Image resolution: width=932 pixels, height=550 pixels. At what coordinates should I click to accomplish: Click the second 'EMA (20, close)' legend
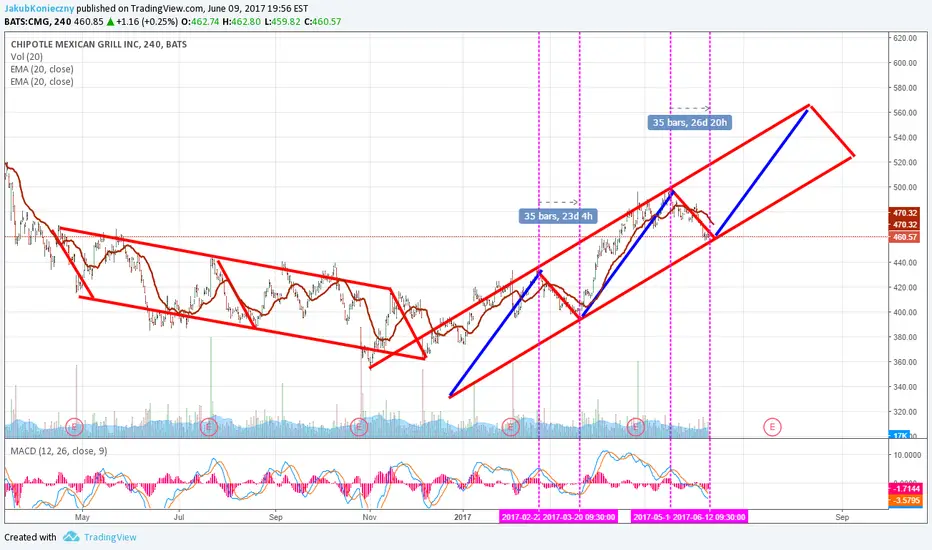(42, 81)
